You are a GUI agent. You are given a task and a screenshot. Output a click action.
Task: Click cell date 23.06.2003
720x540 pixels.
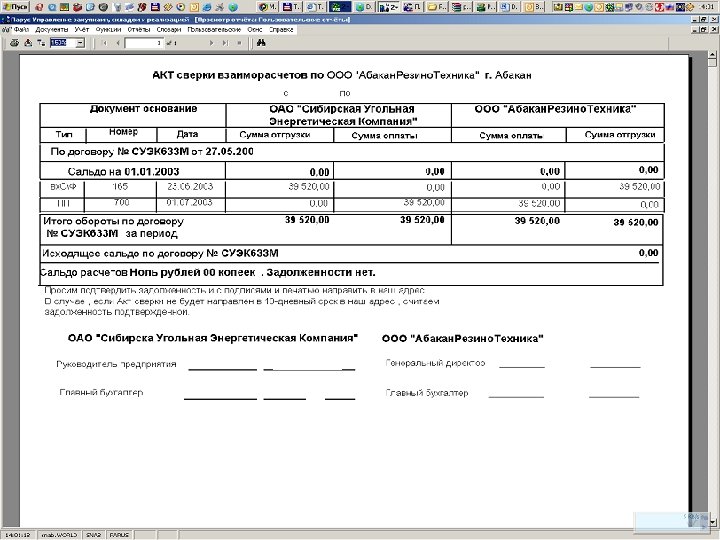click(190, 187)
